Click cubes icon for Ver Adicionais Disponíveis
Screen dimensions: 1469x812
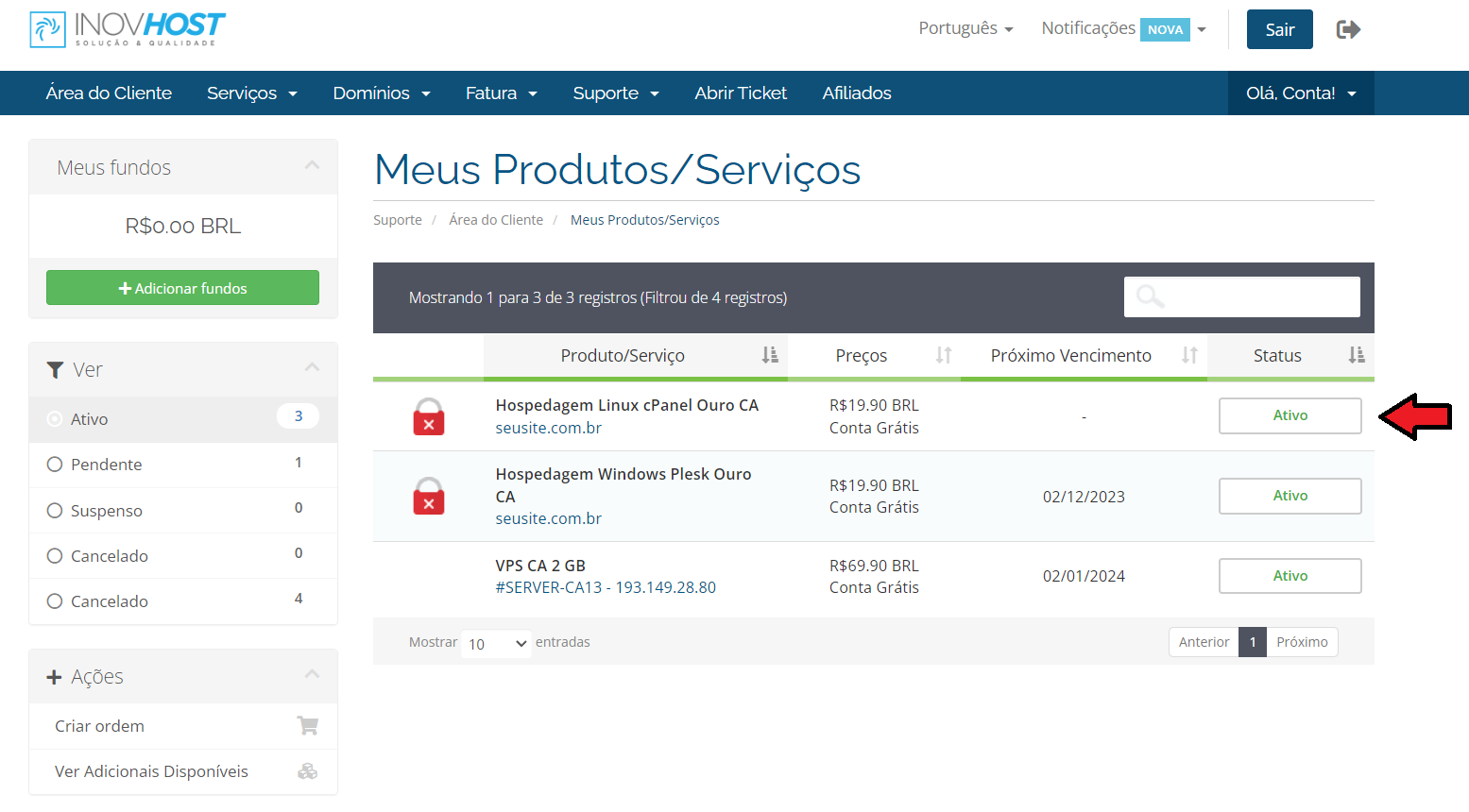click(307, 771)
